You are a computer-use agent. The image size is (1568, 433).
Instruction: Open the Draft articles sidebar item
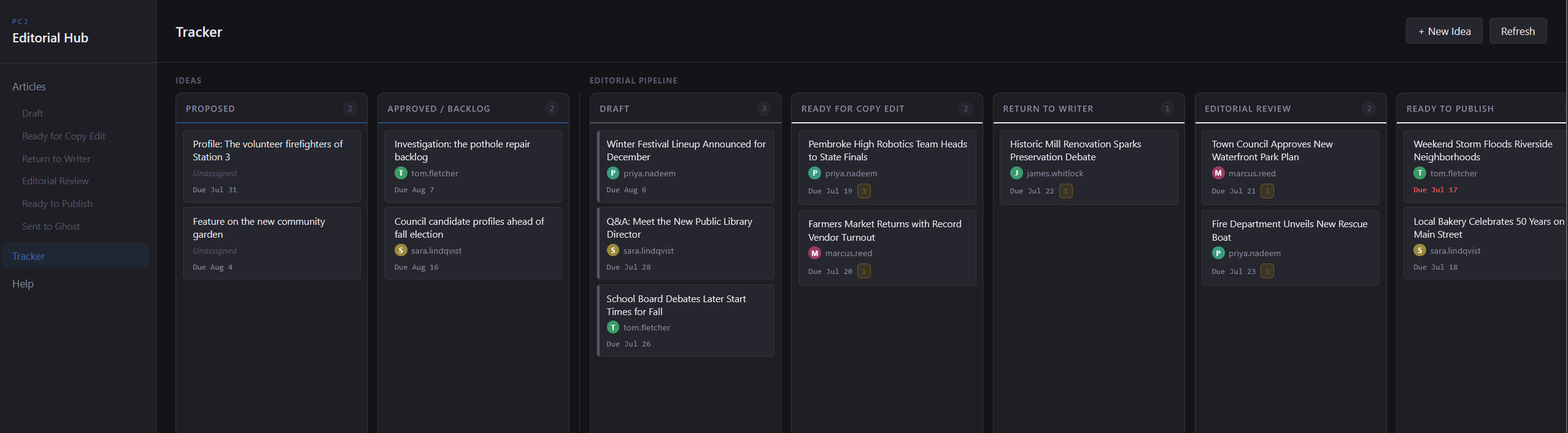33,113
